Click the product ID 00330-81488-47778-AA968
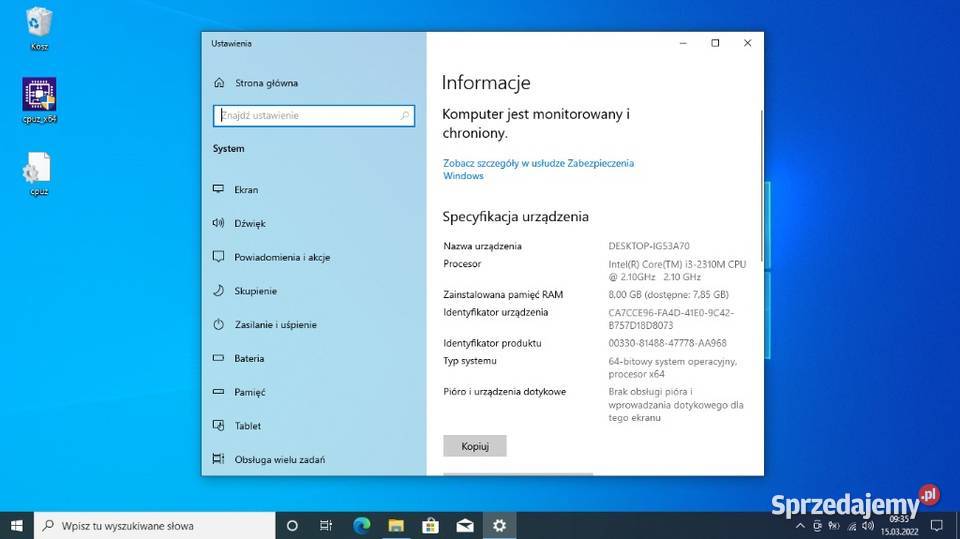The height and width of the screenshot is (539, 960). [667, 344]
